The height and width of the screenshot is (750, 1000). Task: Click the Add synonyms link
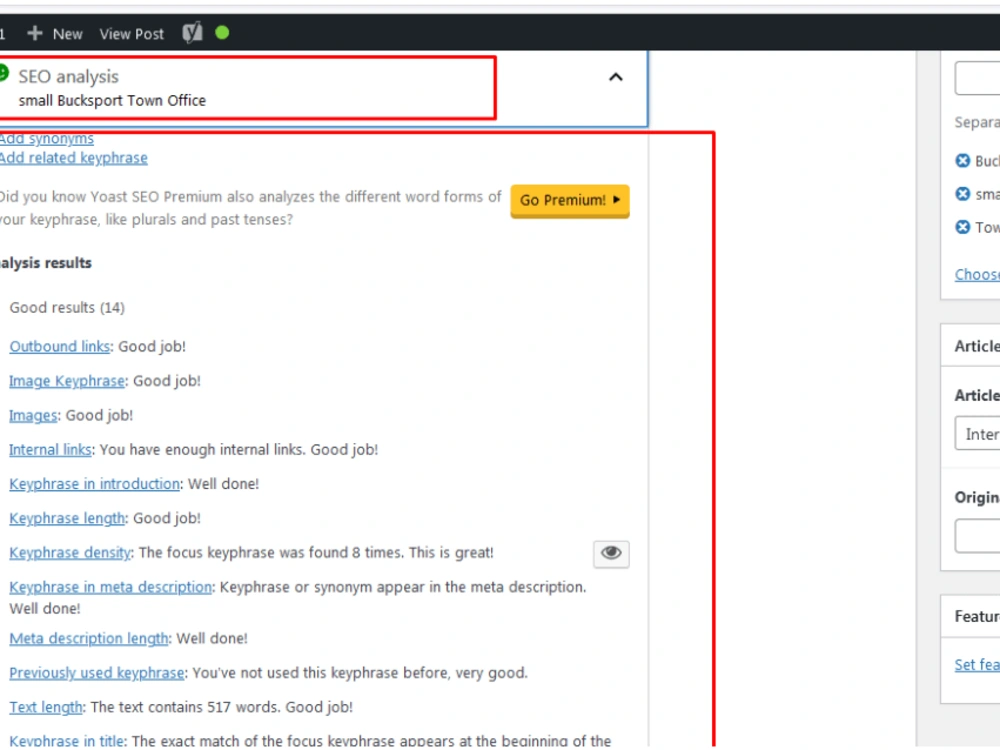pos(47,138)
